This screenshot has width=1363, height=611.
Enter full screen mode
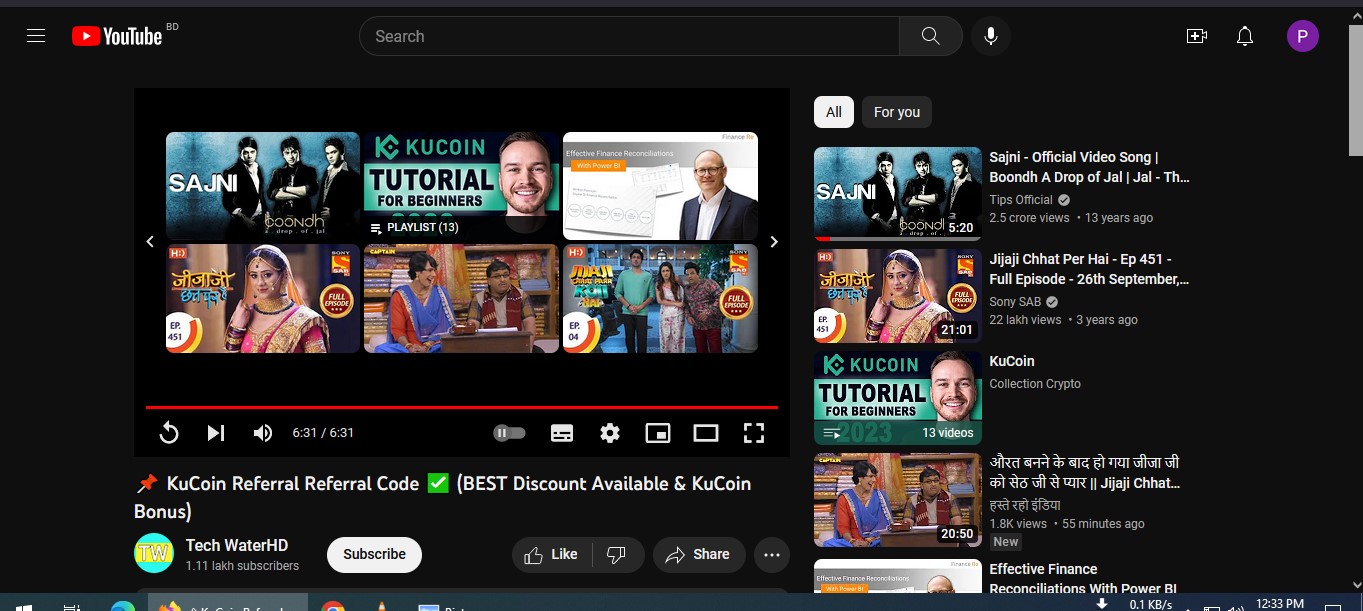754,433
